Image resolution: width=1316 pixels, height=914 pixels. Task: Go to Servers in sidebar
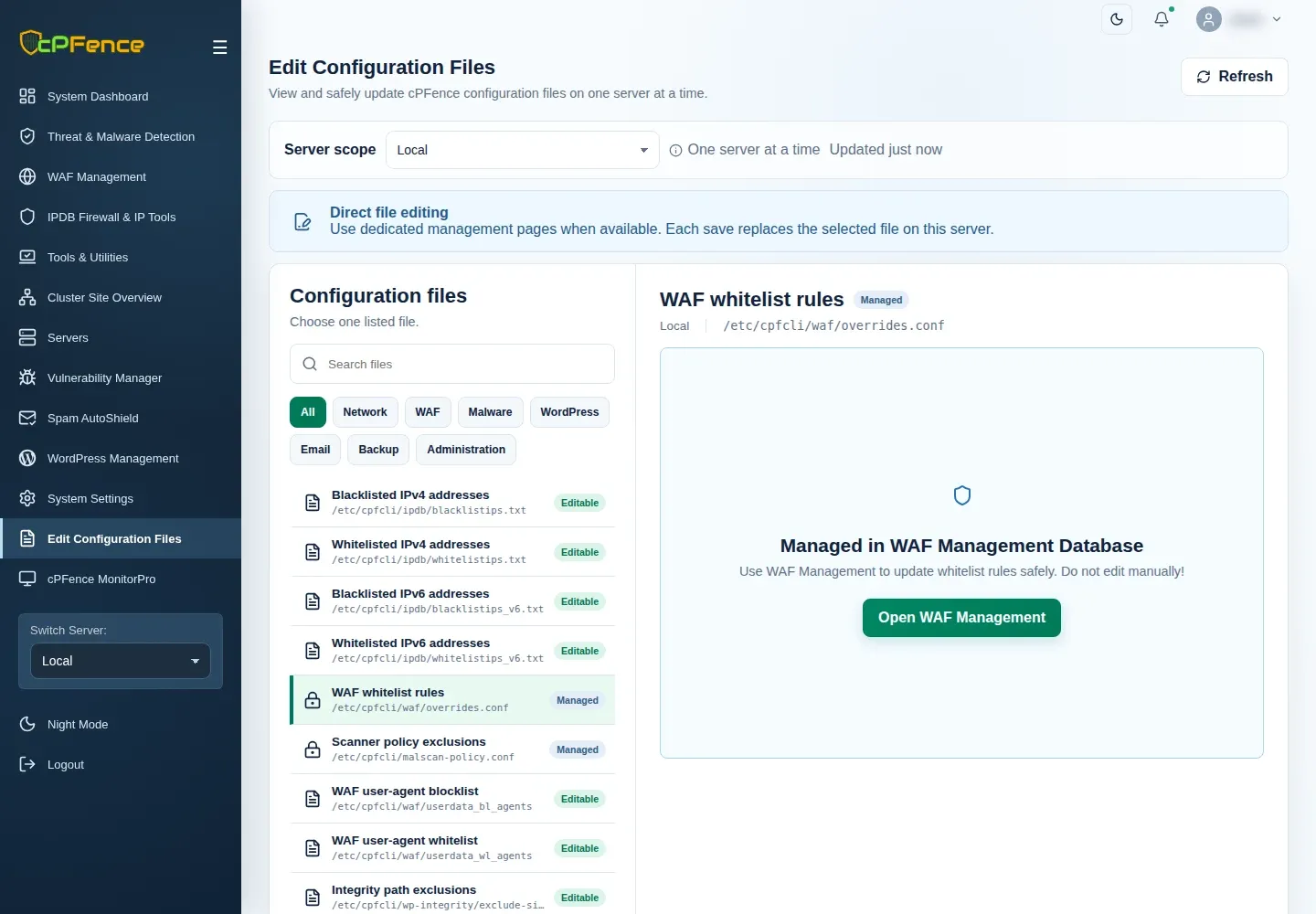click(x=121, y=337)
